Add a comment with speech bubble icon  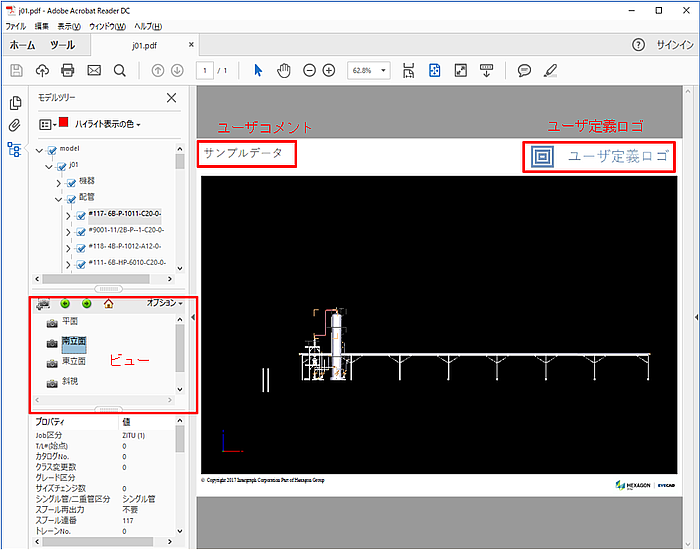tap(524, 71)
